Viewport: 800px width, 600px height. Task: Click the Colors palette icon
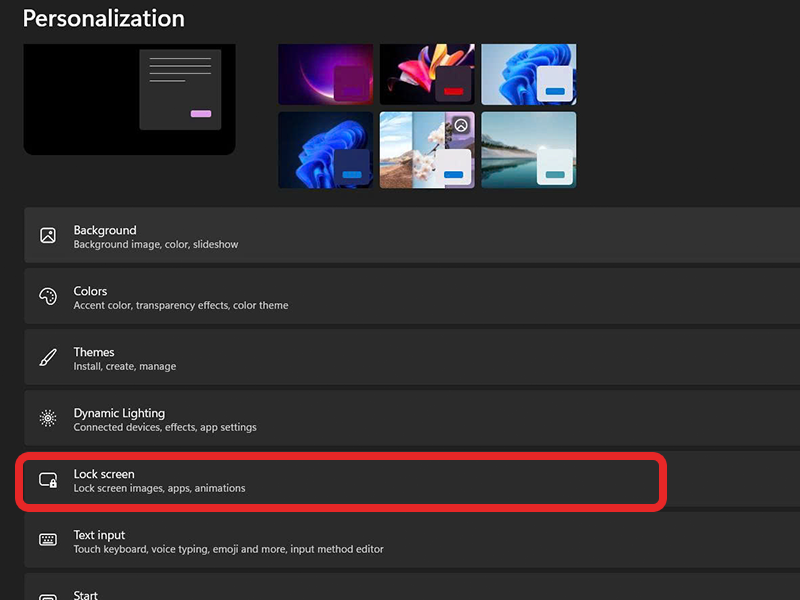pyautogui.click(x=48, y=297)
